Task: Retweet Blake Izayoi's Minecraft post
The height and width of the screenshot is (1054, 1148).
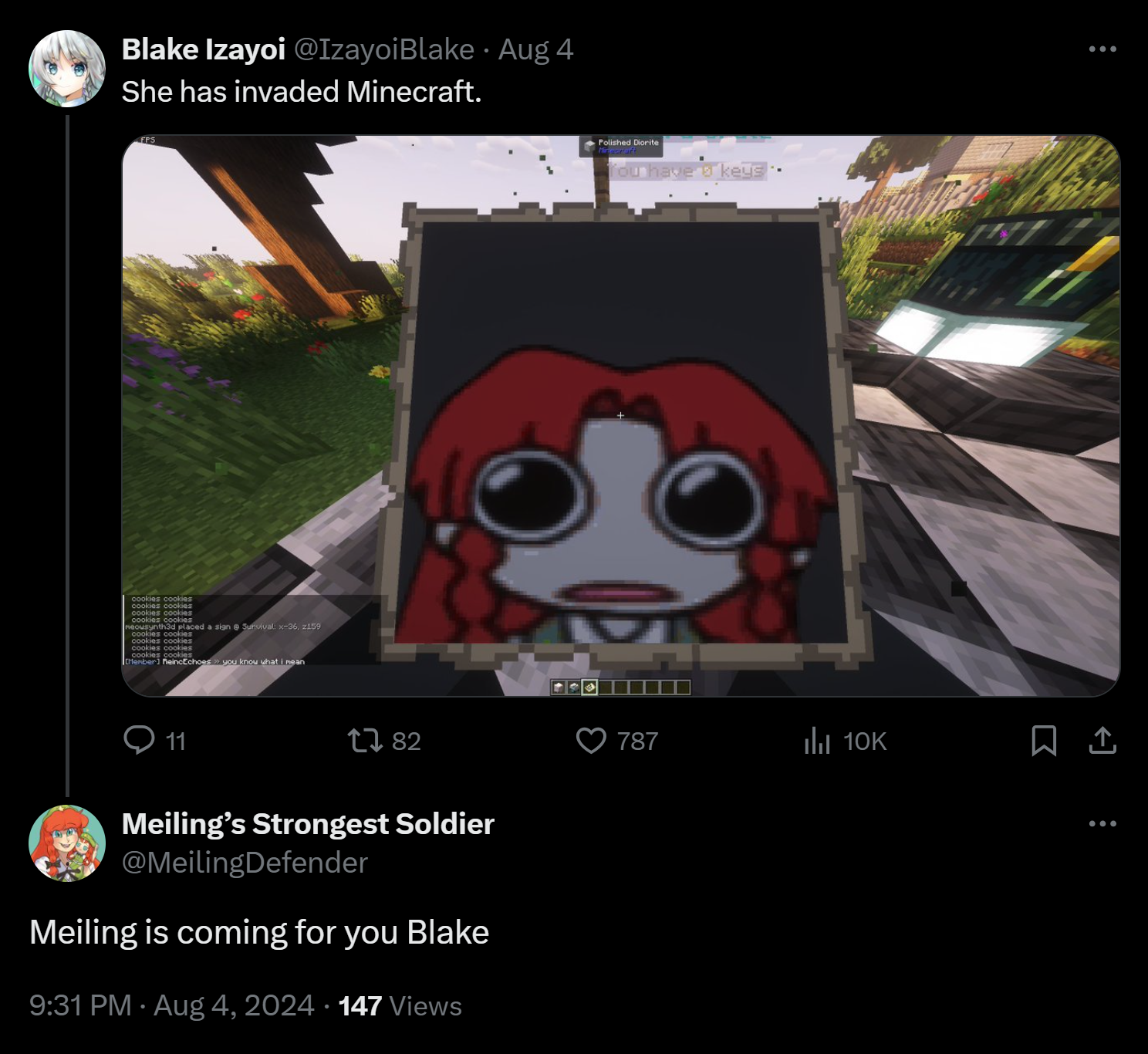Action: pos(364,741)
